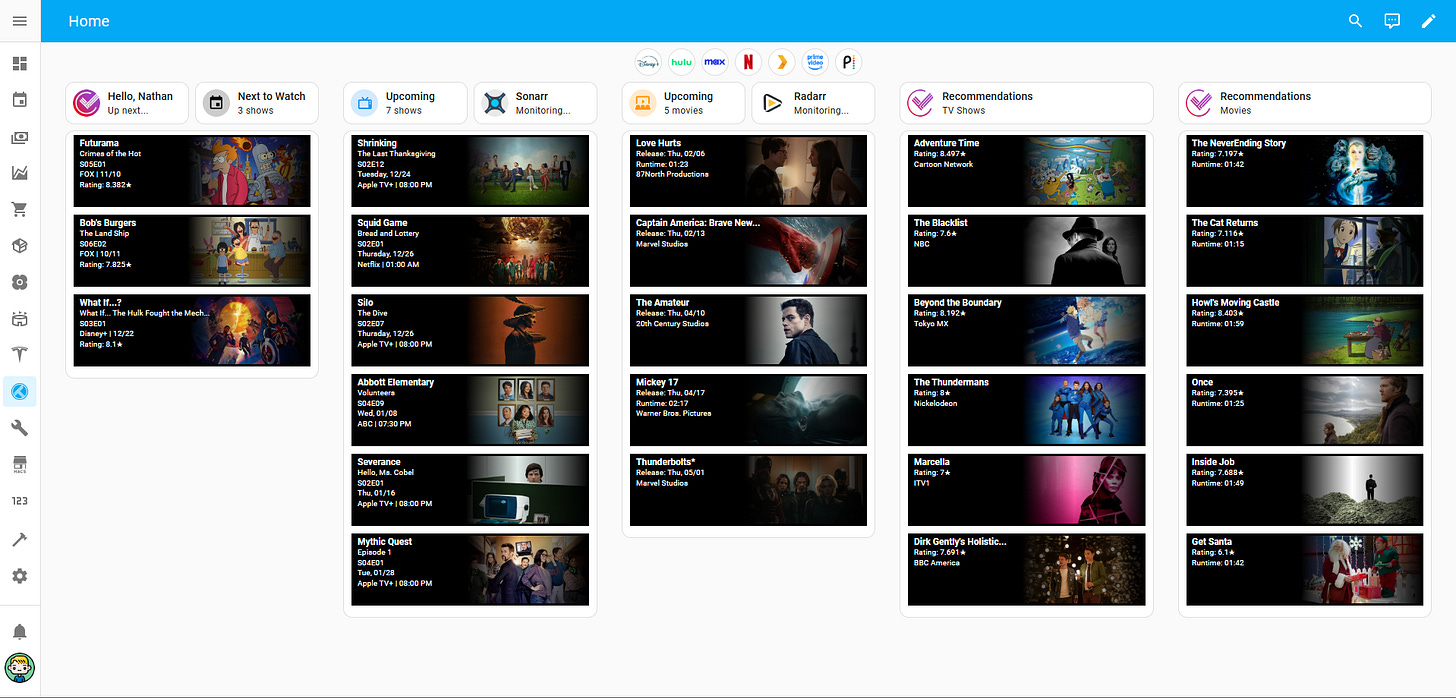Open notifications bell in sidebar
1456x698 pixels.
pyautogui.click(x=20, y=632)
